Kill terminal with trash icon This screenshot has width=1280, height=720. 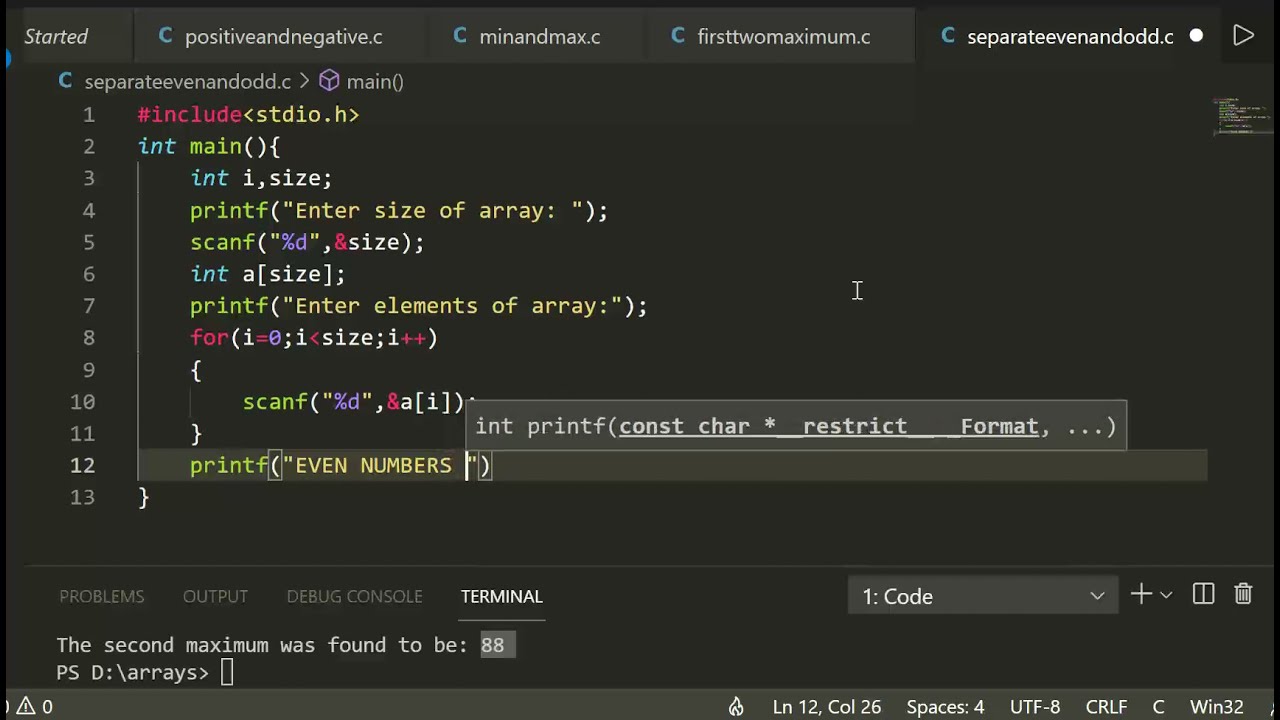1243,595
